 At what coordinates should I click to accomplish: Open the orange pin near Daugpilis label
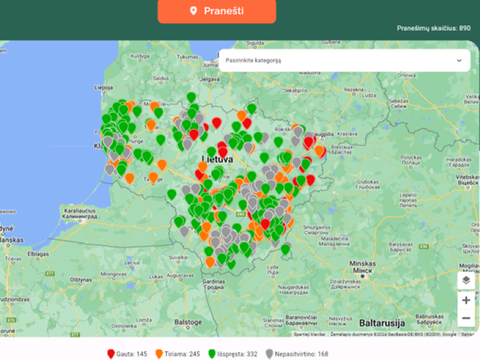click(x=319, y=151)
